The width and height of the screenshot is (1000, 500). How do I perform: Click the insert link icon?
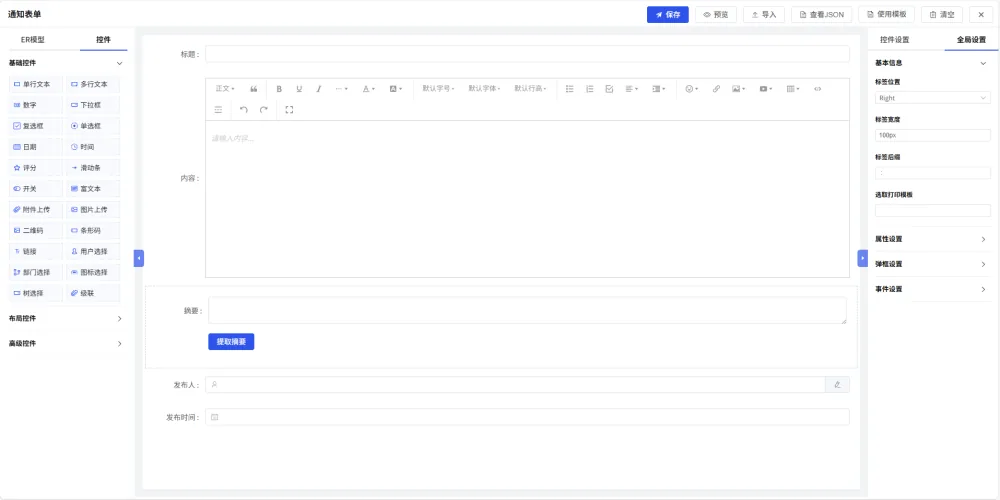point(716,89)
